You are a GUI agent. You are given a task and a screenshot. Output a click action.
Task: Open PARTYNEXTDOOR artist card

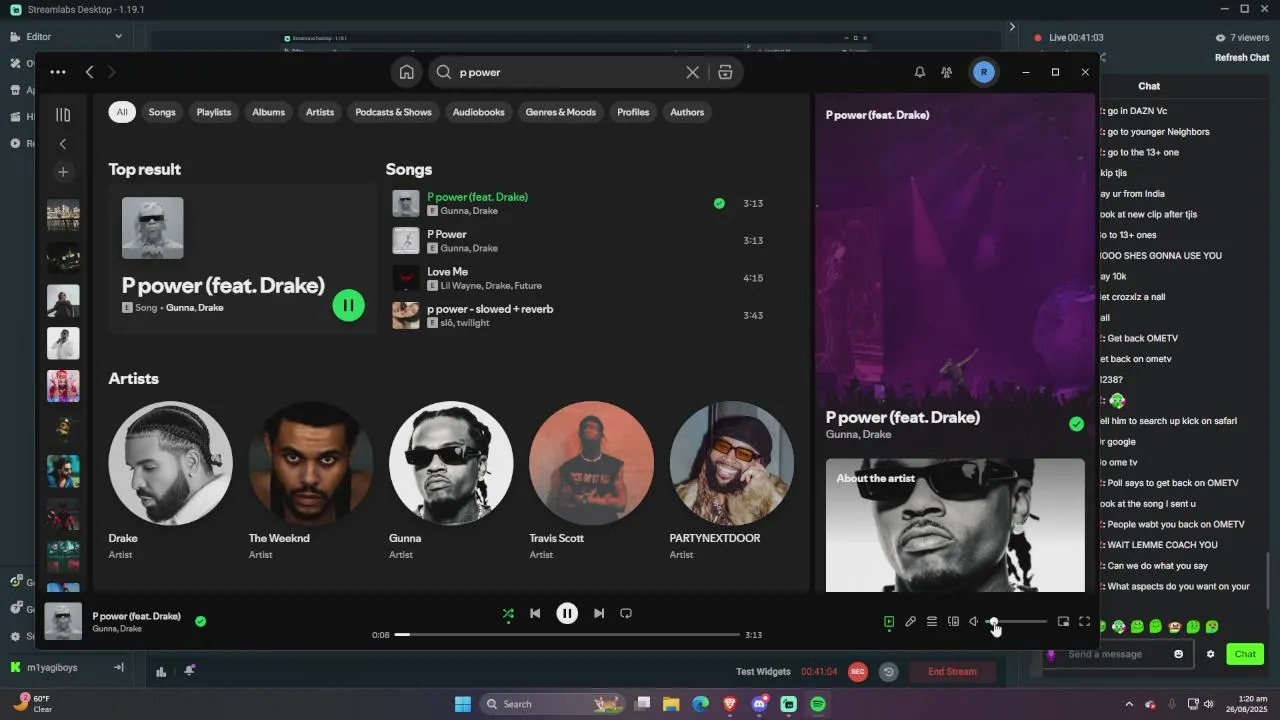click(x=731, y=481)
